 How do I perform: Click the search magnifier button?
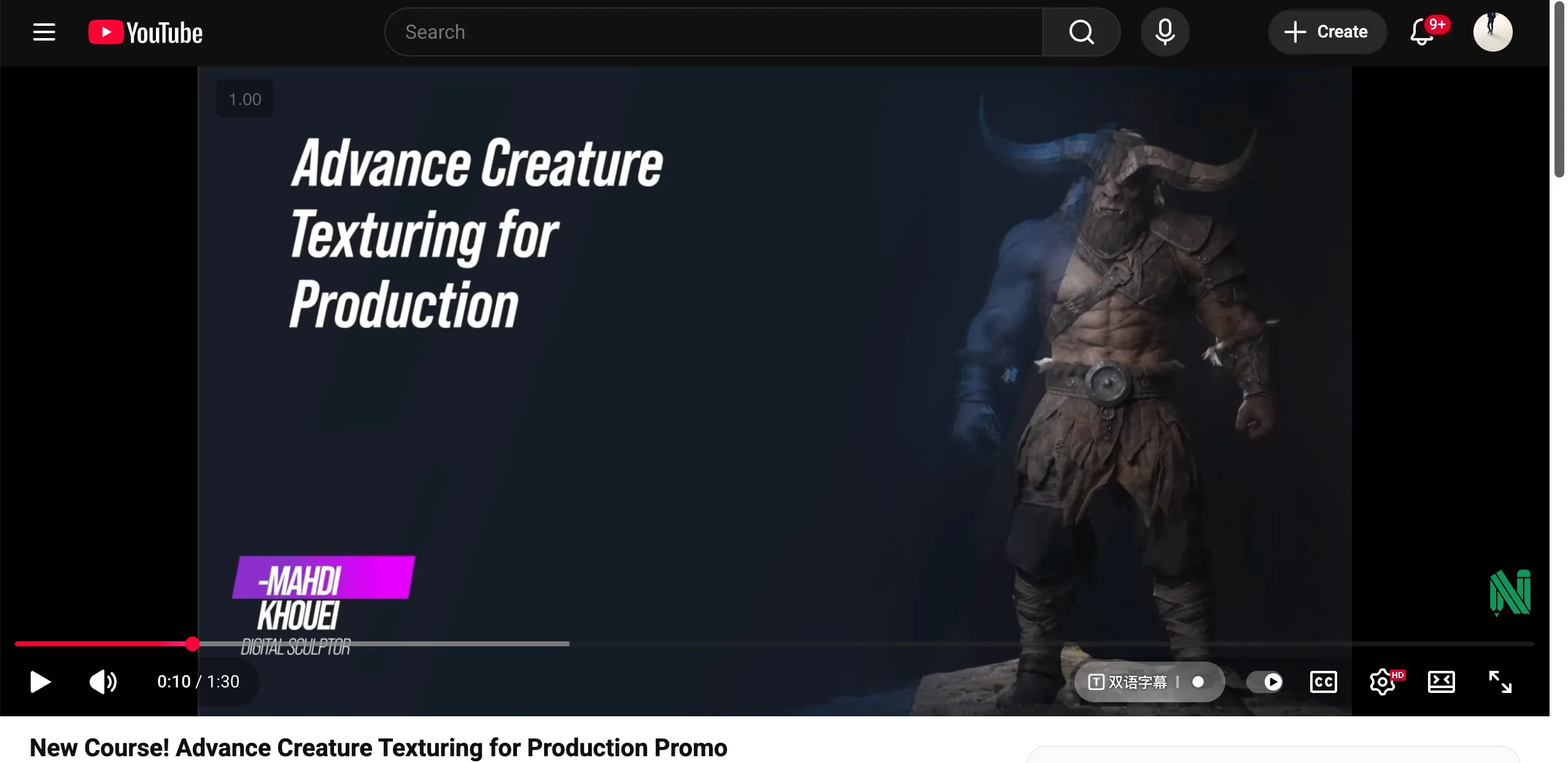point(1081,32)
